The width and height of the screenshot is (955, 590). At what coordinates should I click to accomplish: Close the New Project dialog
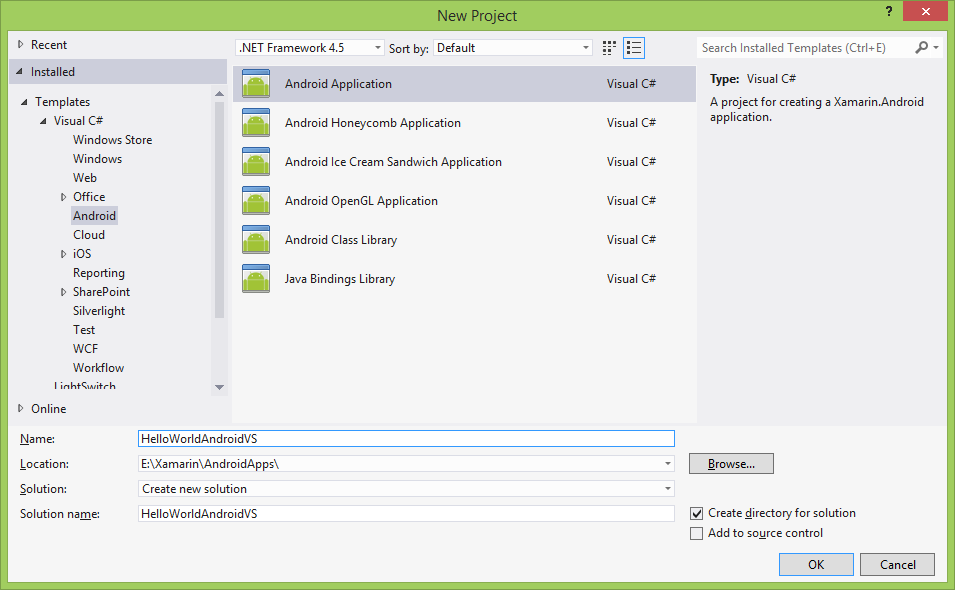coord(925,11)
